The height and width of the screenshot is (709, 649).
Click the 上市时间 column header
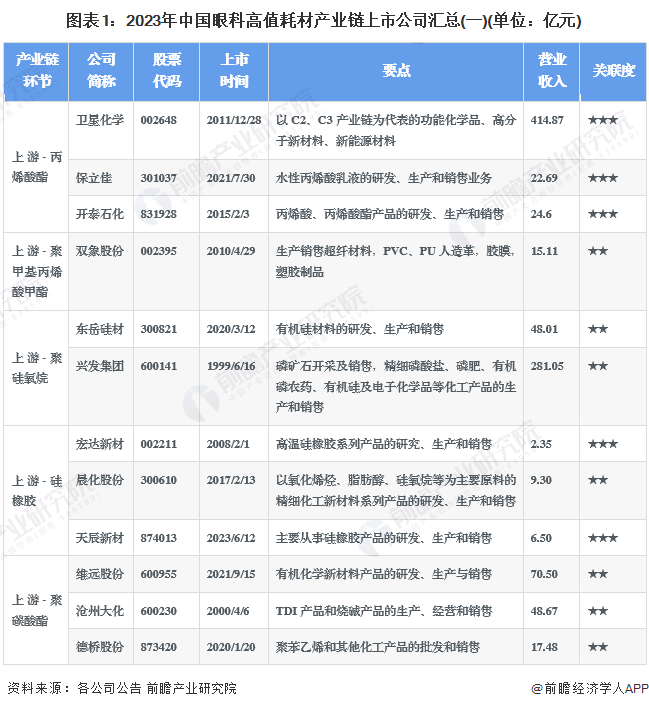point(234,71)
